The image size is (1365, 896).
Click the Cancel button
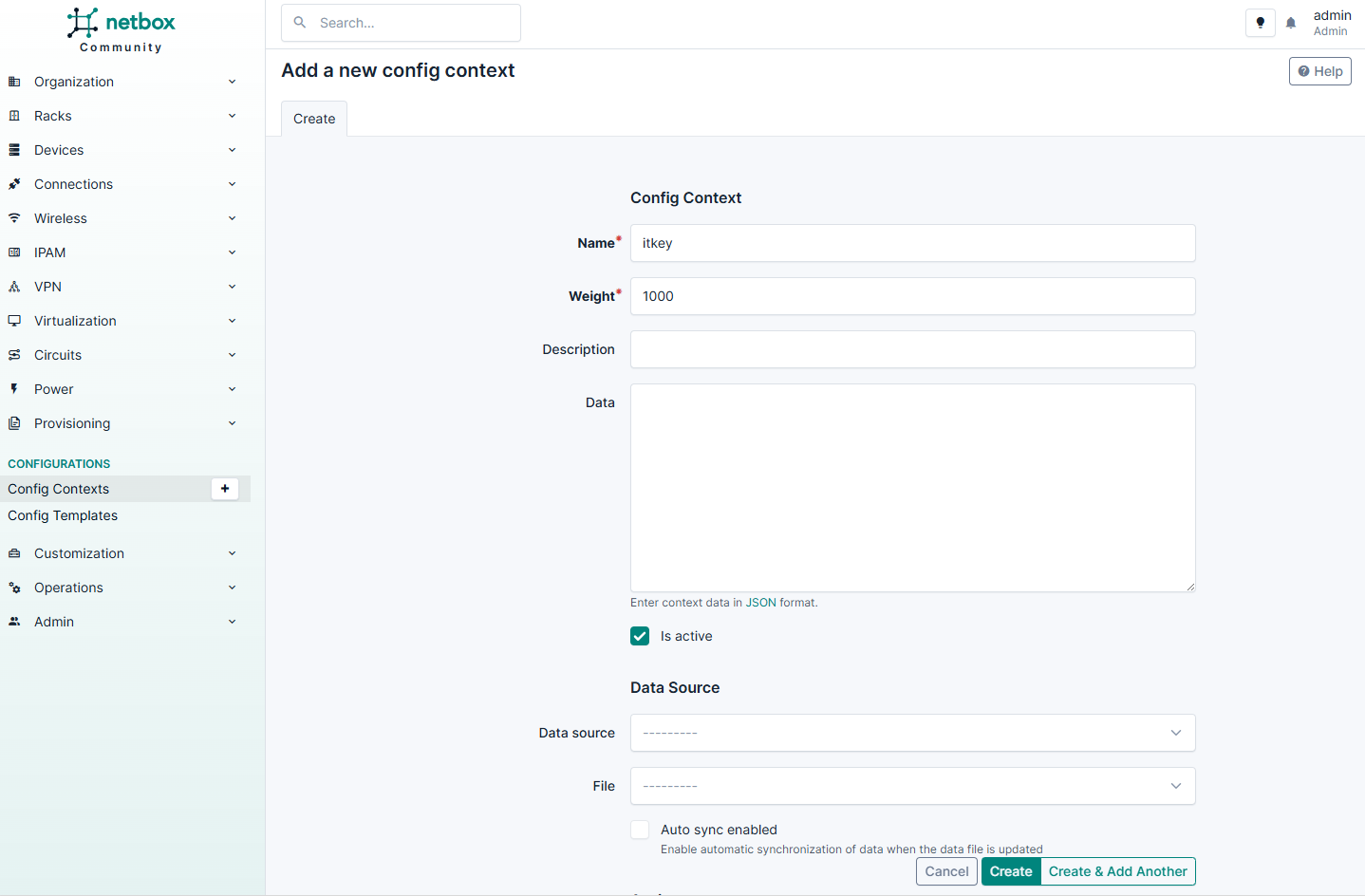946,871
